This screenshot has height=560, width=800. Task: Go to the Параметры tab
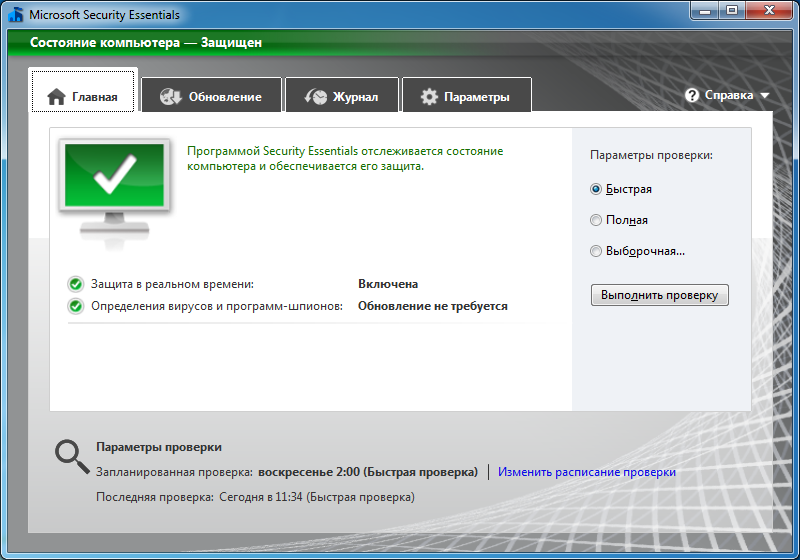point(467,95)
